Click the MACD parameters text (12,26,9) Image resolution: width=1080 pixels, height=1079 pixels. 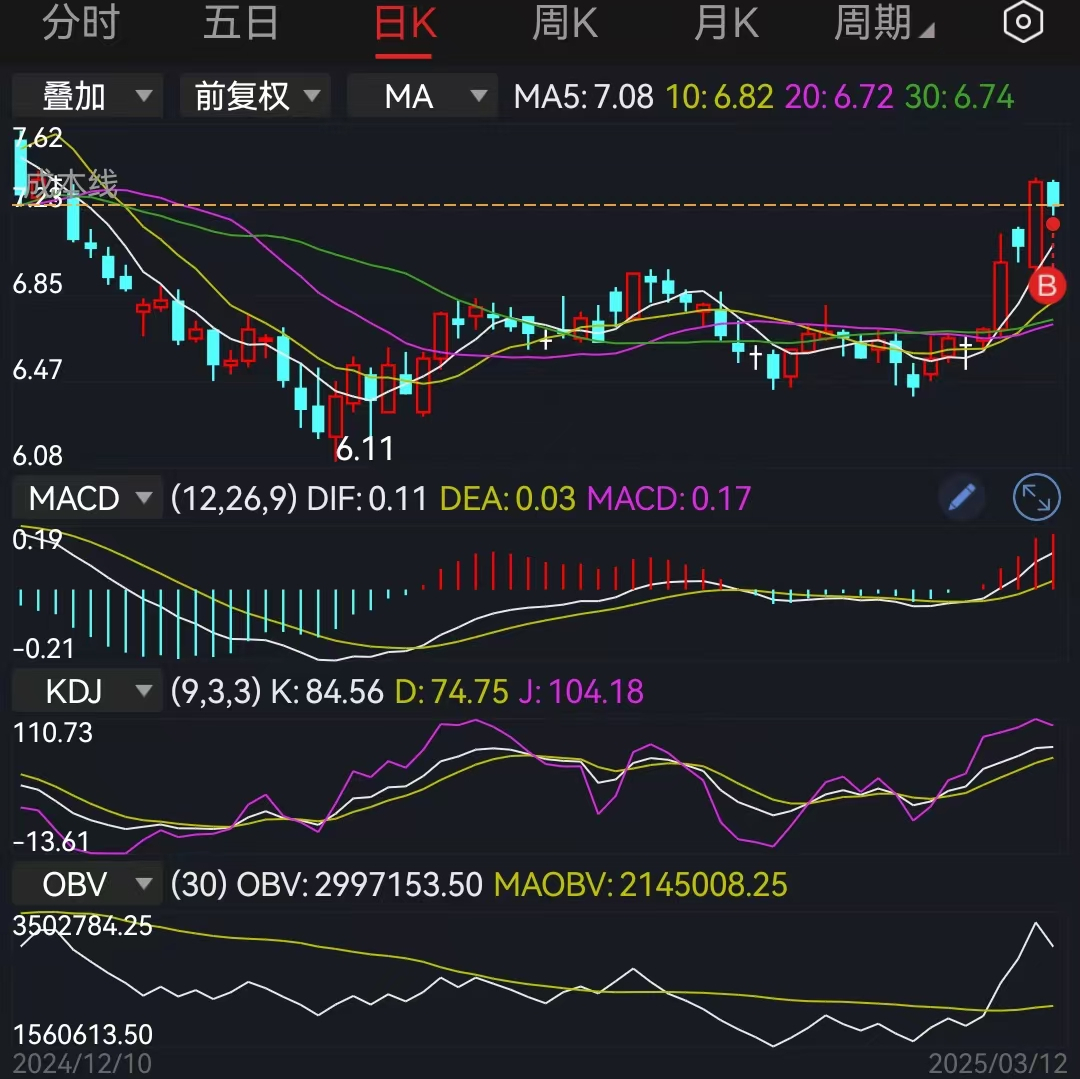click(234, 497)
